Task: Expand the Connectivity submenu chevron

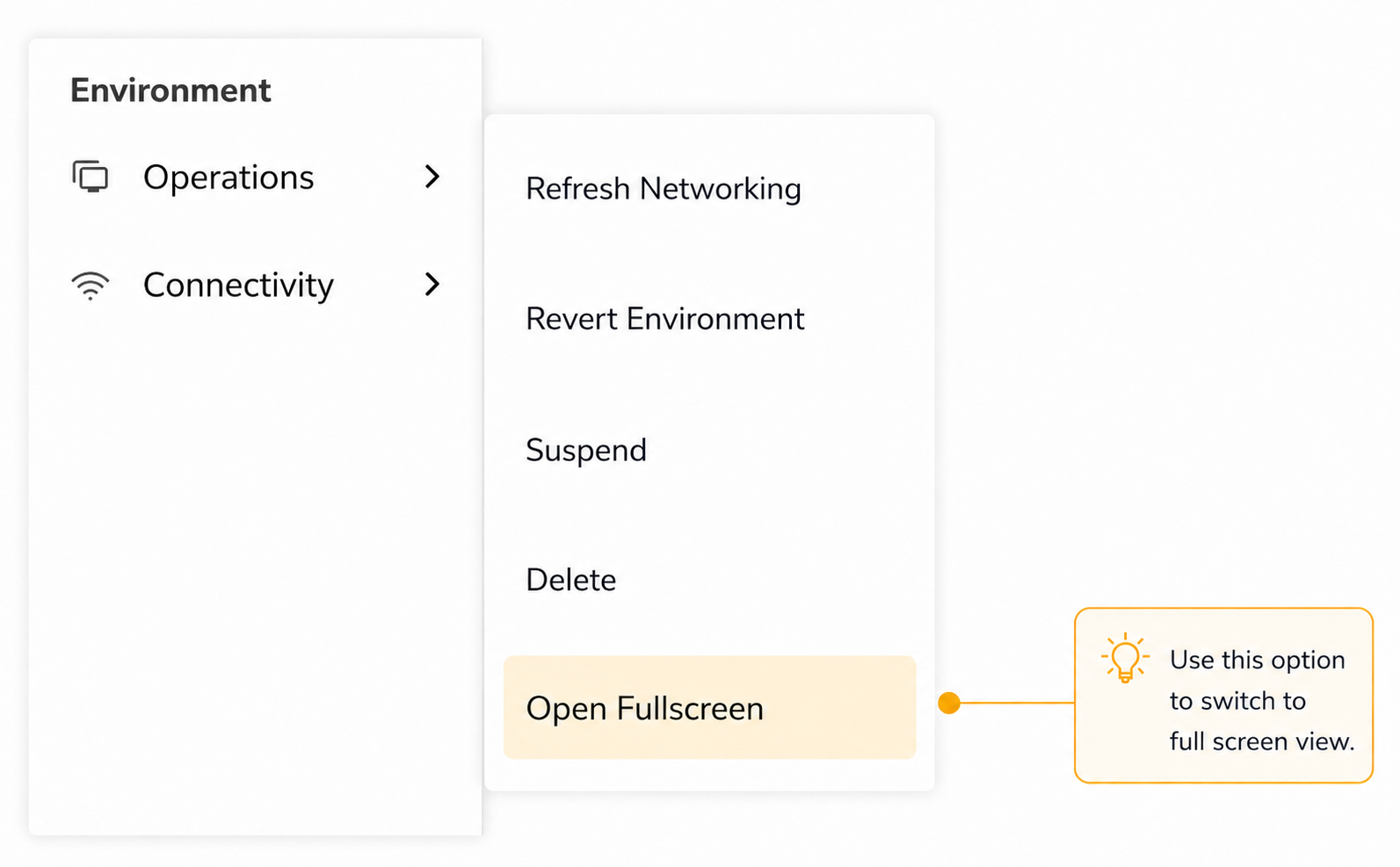Action: (x=432, y=285)
